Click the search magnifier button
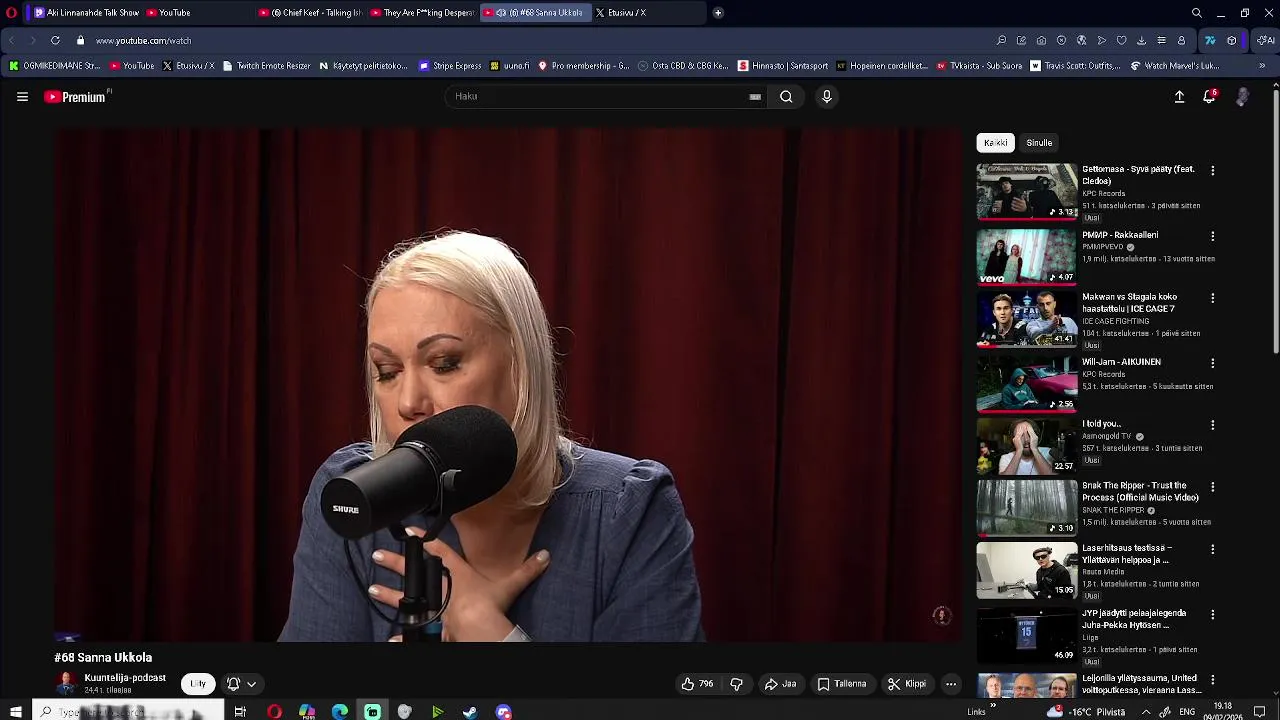Screen dimensions: 1280x720 [786, 97]
